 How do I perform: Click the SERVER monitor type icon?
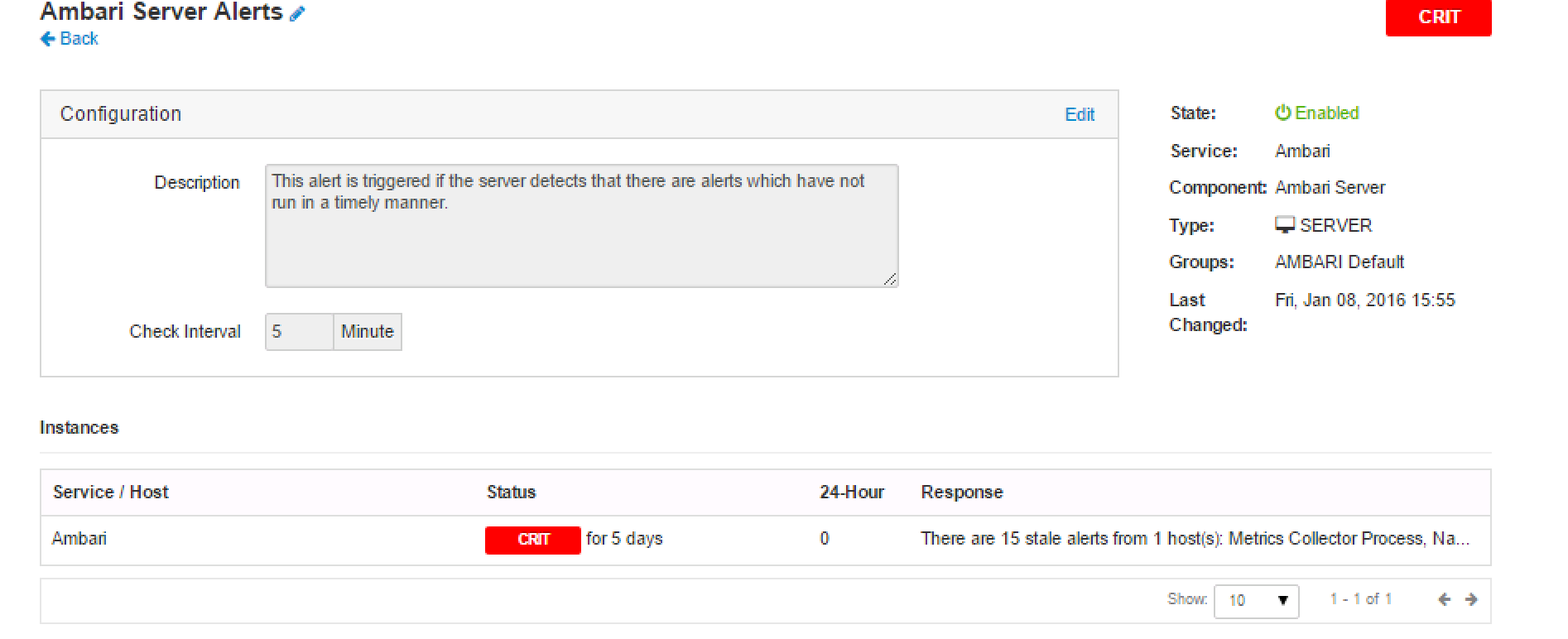coord(1285,225)
